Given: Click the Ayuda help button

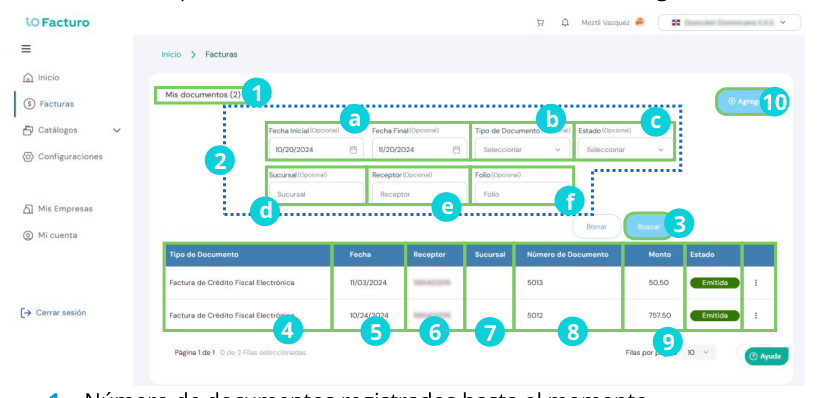Looking at the screenshot, I should pyautogui.click(x=766, y=356).
